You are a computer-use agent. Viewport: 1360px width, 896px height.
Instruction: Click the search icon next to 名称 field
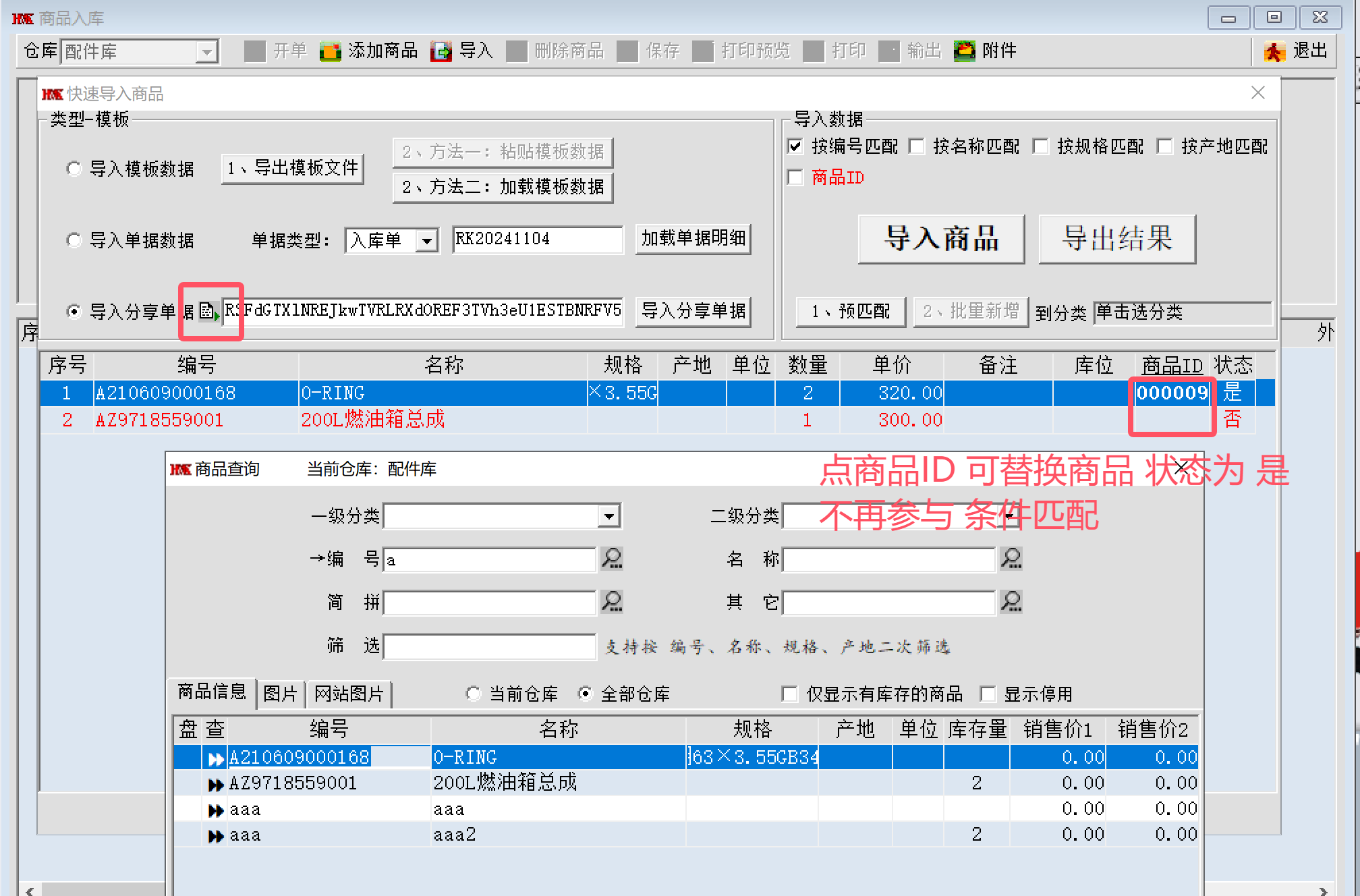coord(1011,559)
